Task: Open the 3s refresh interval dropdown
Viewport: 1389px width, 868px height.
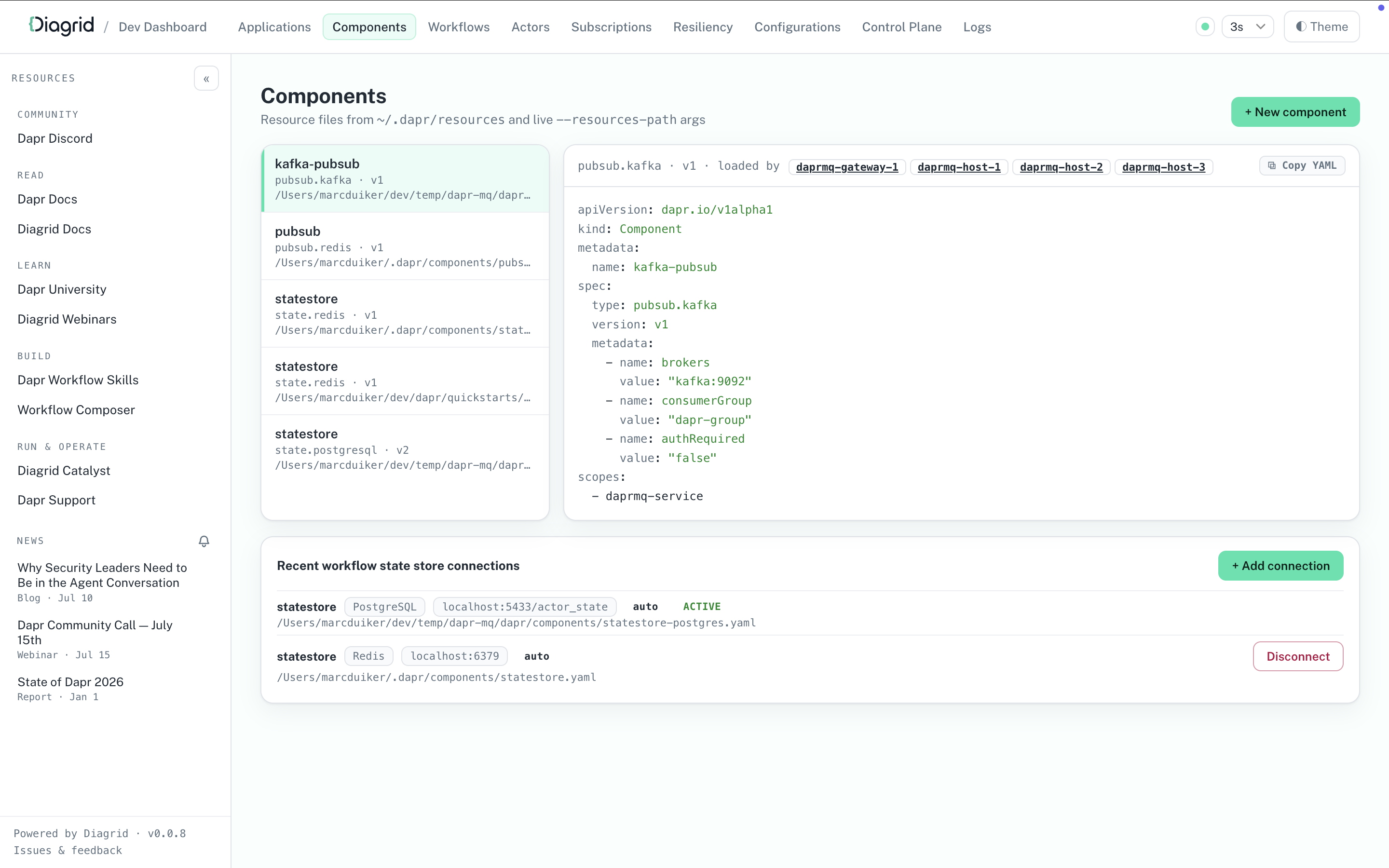Action: [x=1247, y=27]
